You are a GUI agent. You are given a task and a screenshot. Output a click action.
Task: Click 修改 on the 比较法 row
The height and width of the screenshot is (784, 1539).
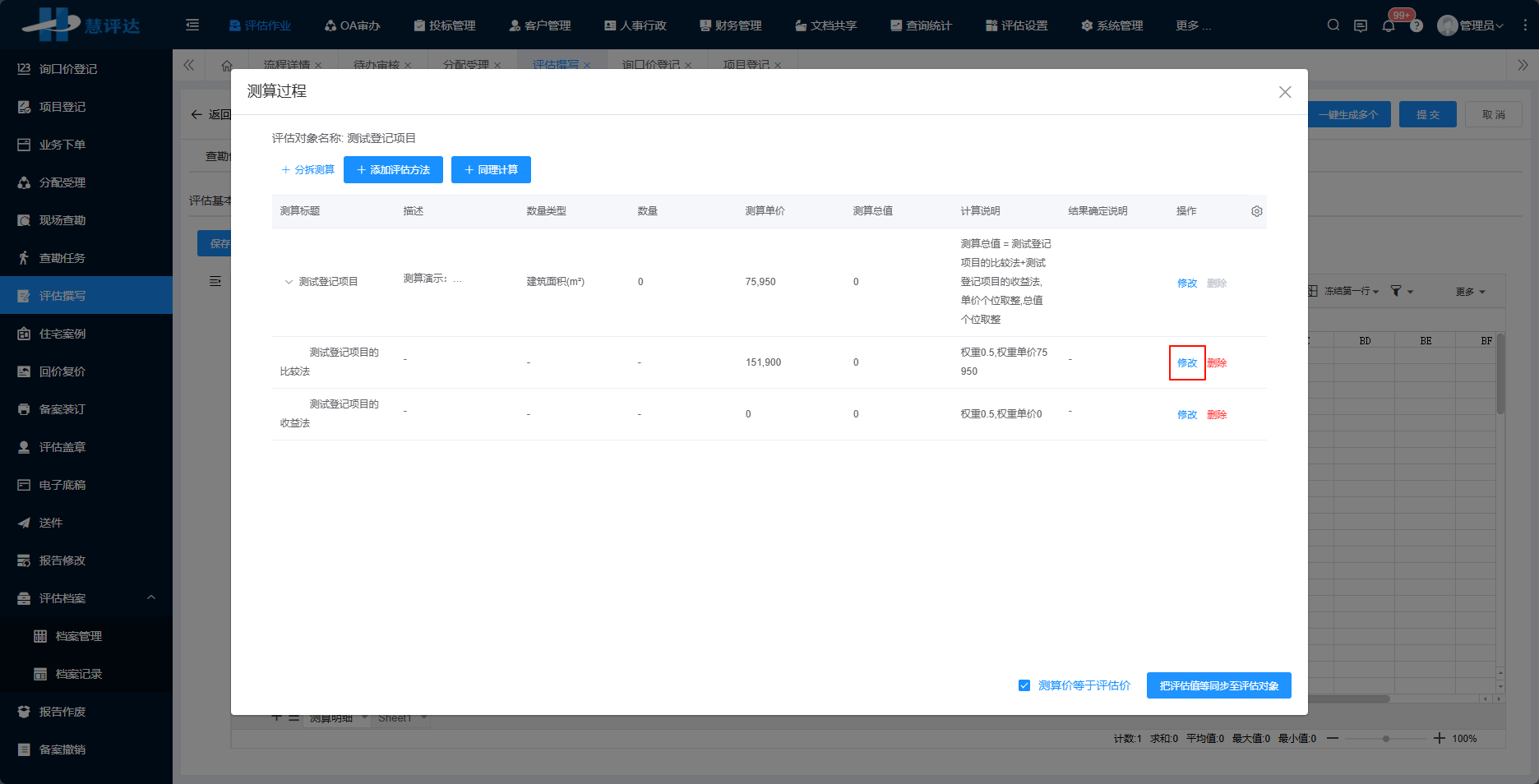[x=1186, y=362]
